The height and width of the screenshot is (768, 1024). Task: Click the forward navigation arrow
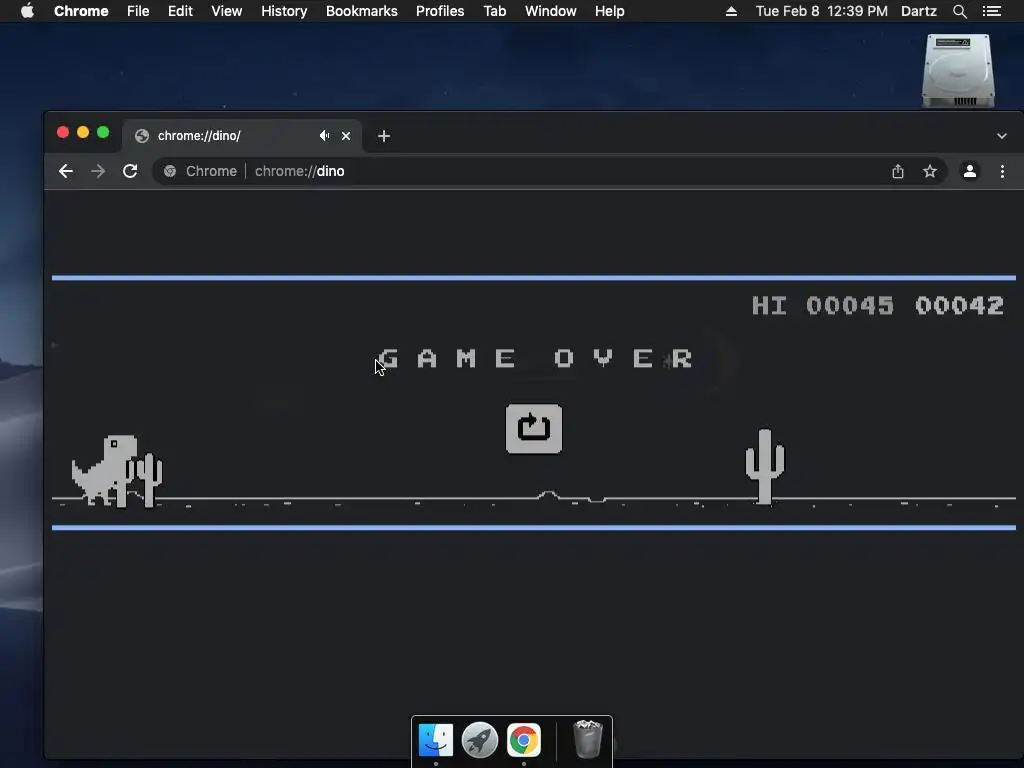coord(98,171)
